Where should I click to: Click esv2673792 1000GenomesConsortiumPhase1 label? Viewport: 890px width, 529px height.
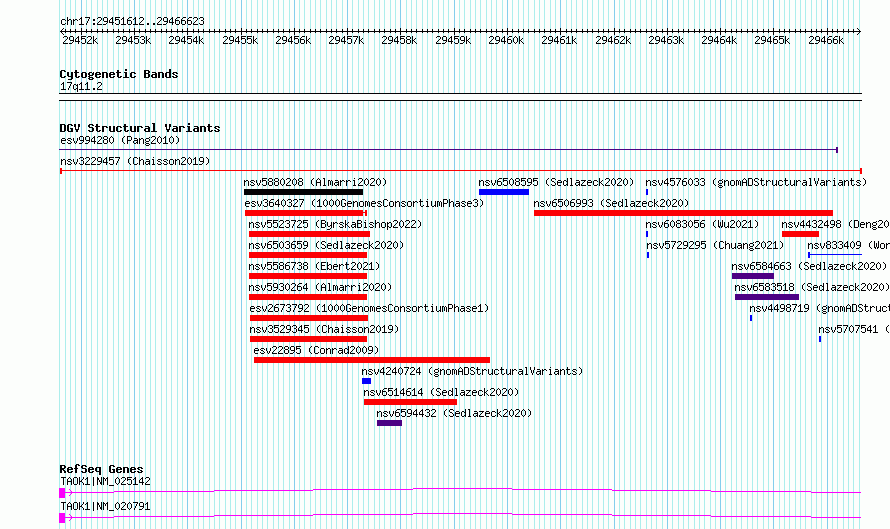tap(369, 308)
